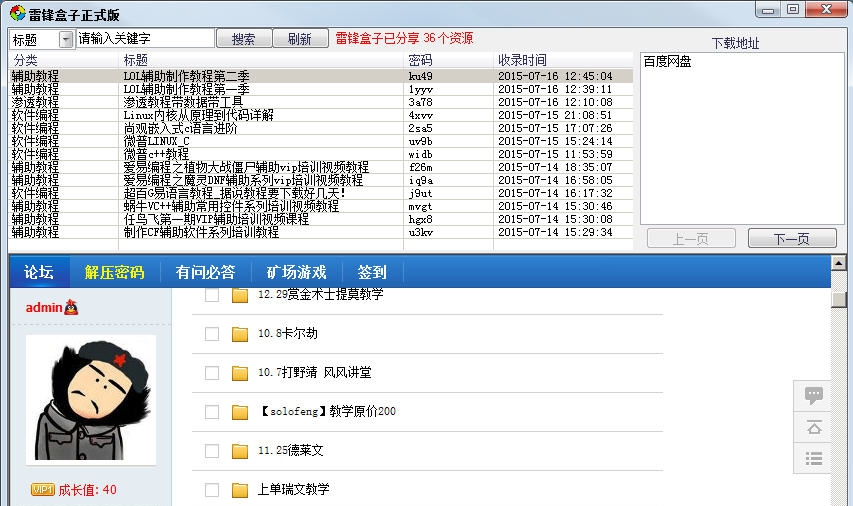Image resolution: width=853 pixels, height=506 pixels.
Task: Click timestamp 2015-07-15 21:08:51
Action: [555, 115]
